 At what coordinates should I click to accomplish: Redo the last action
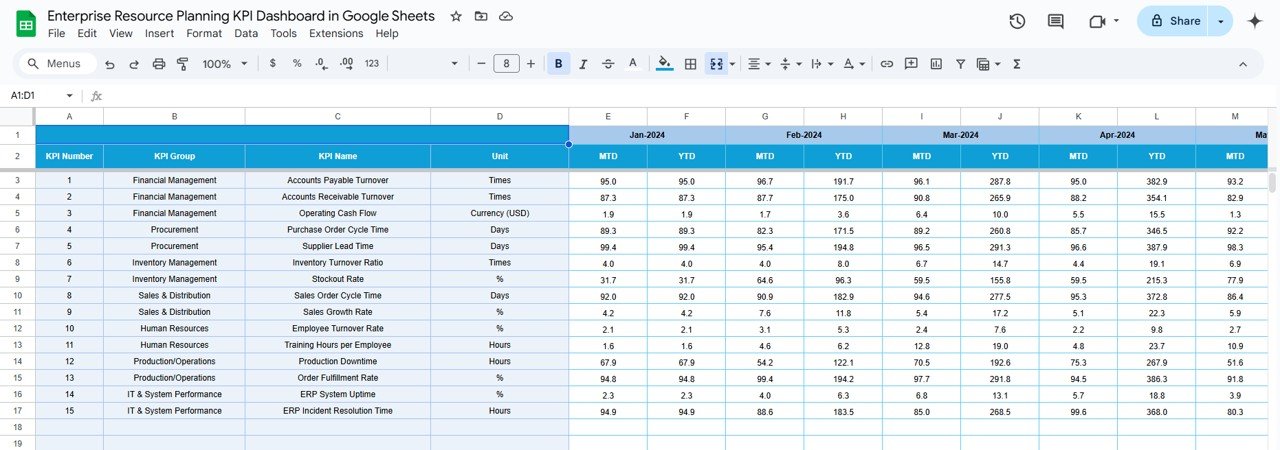(134, 63)
